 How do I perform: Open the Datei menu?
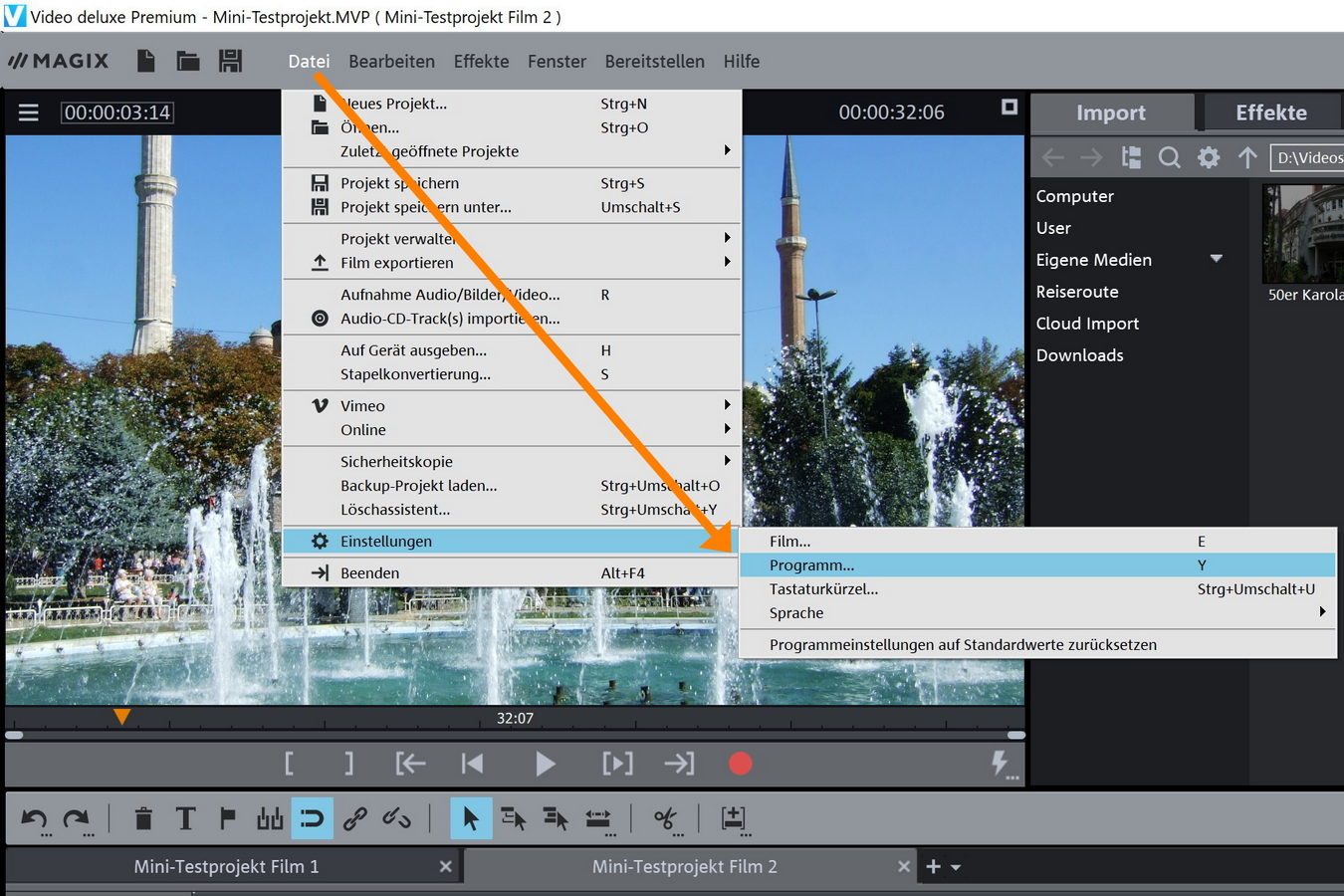(309, 61)
